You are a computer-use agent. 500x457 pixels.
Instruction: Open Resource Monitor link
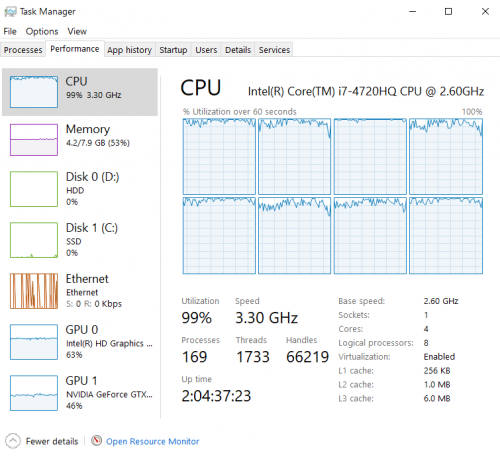click(152, 441)
